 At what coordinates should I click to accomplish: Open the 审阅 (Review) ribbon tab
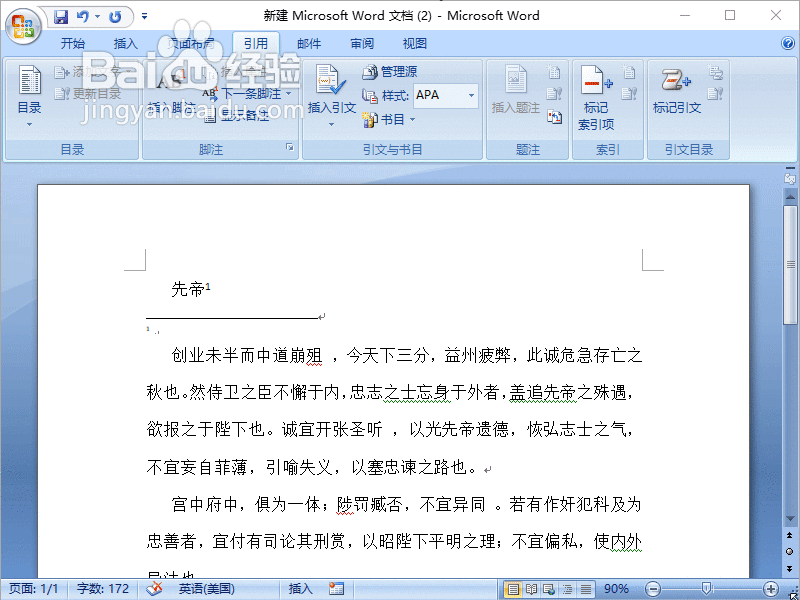pos(361,43)
